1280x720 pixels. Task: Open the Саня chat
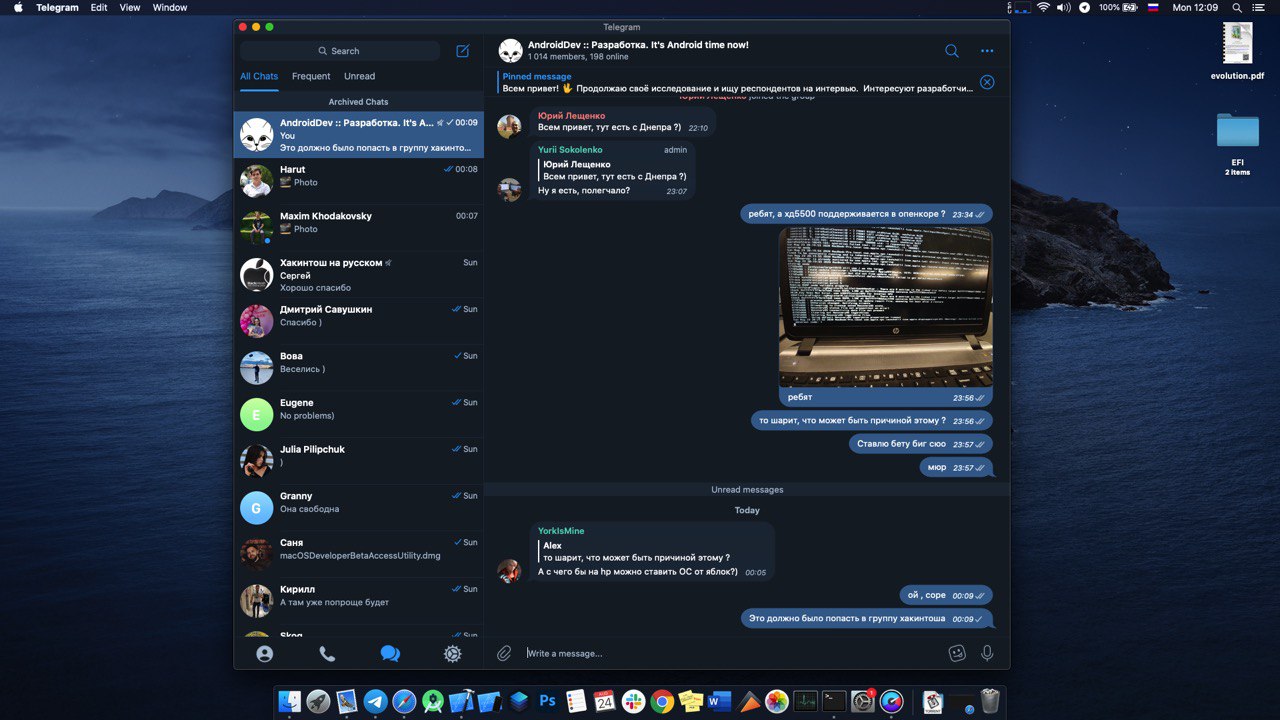click(358, 554)
